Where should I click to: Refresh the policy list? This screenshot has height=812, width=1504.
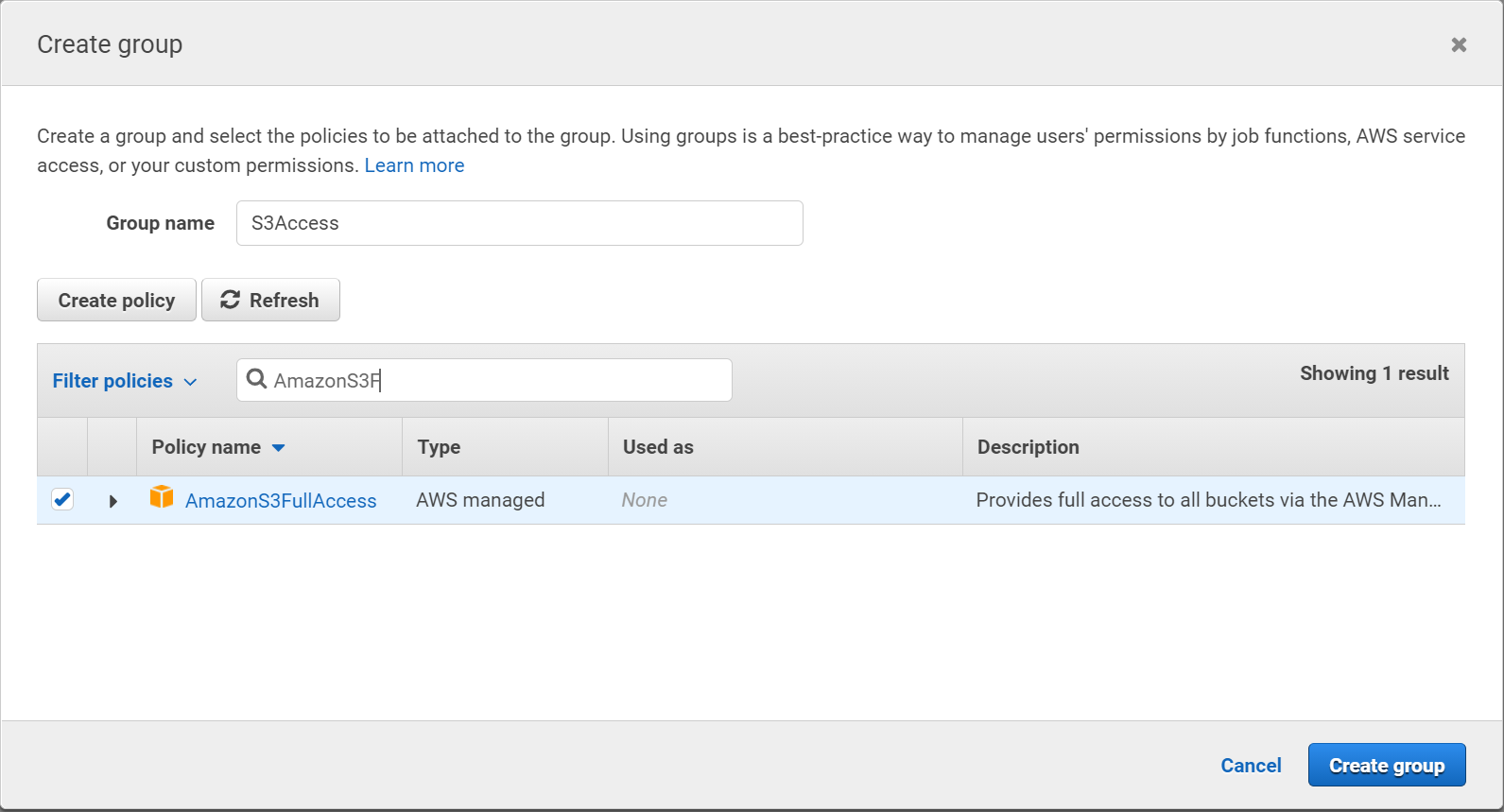click(270, 301)
